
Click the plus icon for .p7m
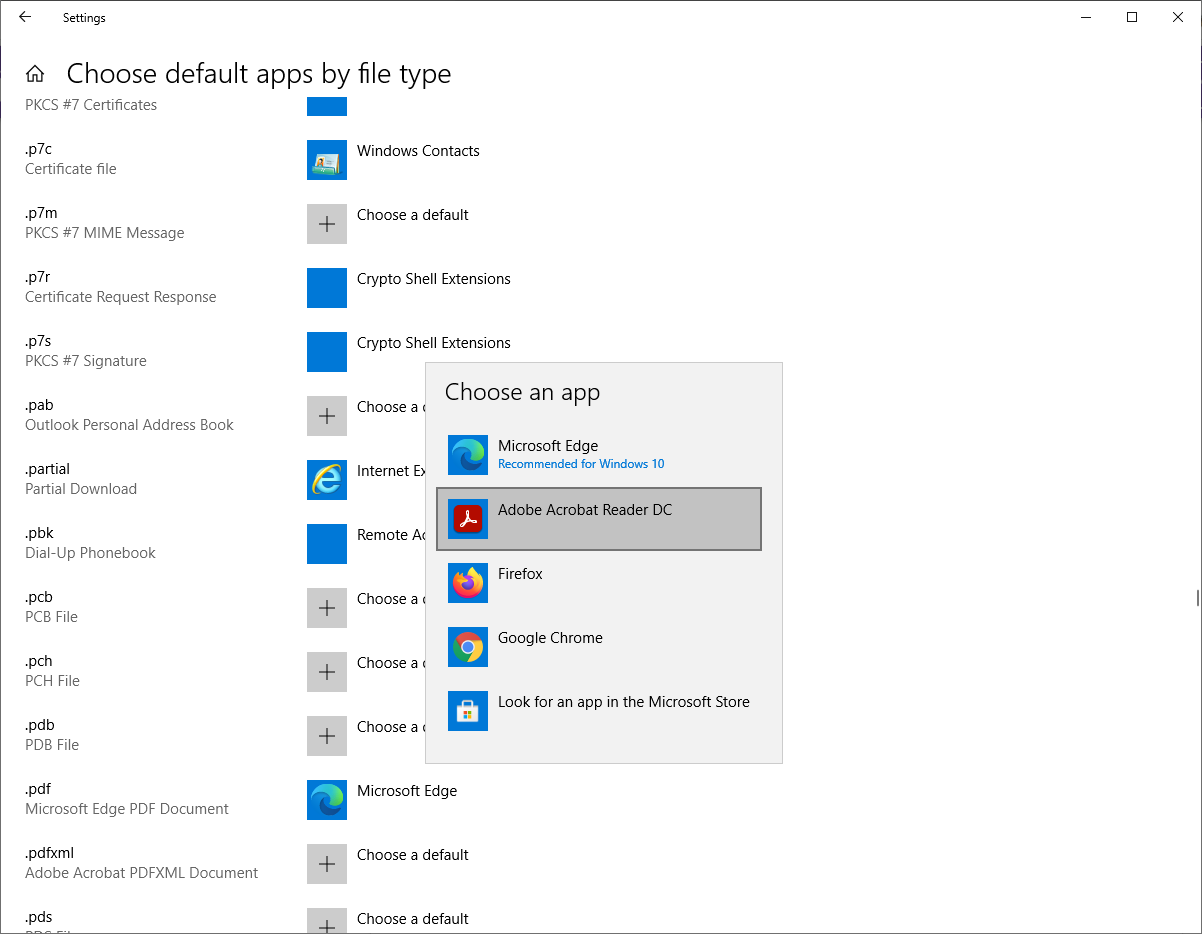pyautogui.click(x=327, y=224)
